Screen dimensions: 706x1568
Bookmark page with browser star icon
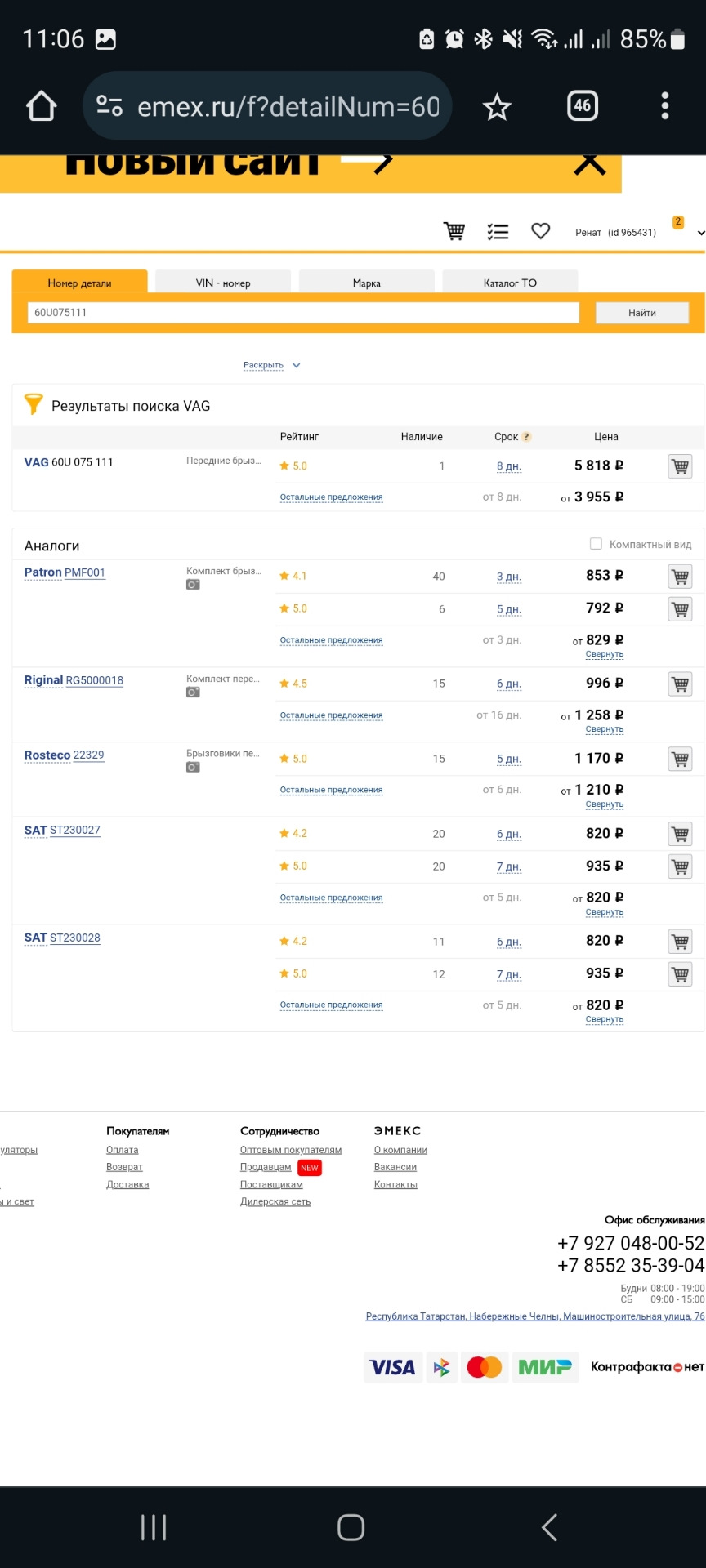tap(497, 106)
